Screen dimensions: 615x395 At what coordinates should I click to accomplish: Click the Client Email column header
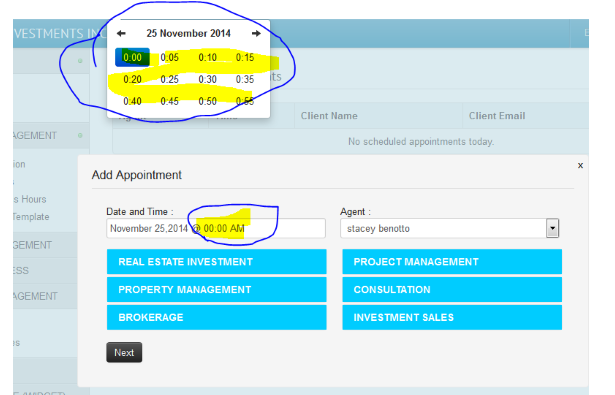497,116
